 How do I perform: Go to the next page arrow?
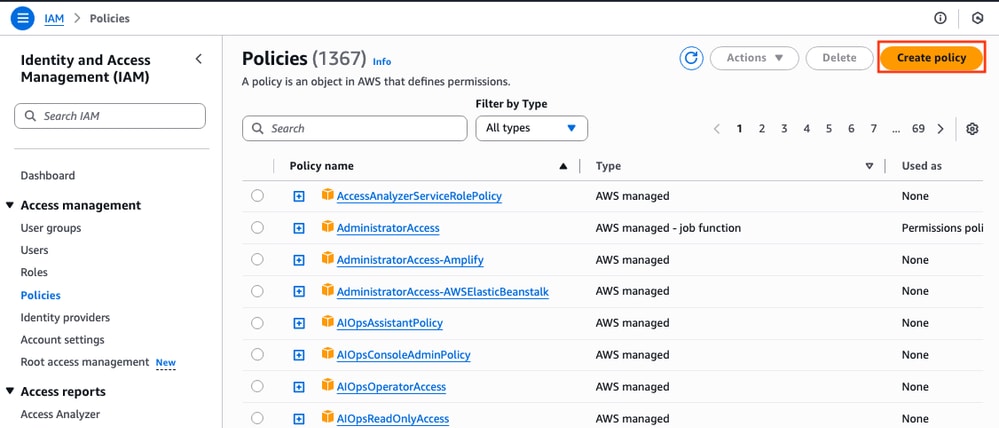point(940,129)
